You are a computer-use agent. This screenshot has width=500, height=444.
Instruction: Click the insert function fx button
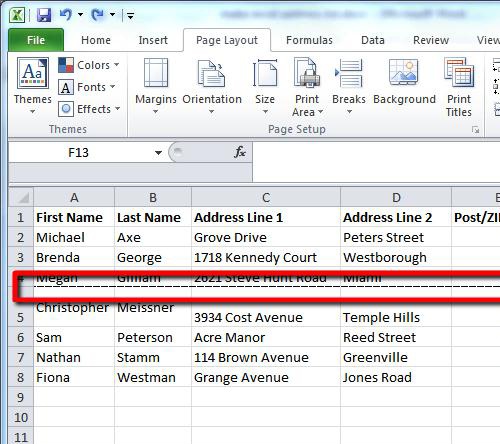pyautogui.click(x=240, y=152)
